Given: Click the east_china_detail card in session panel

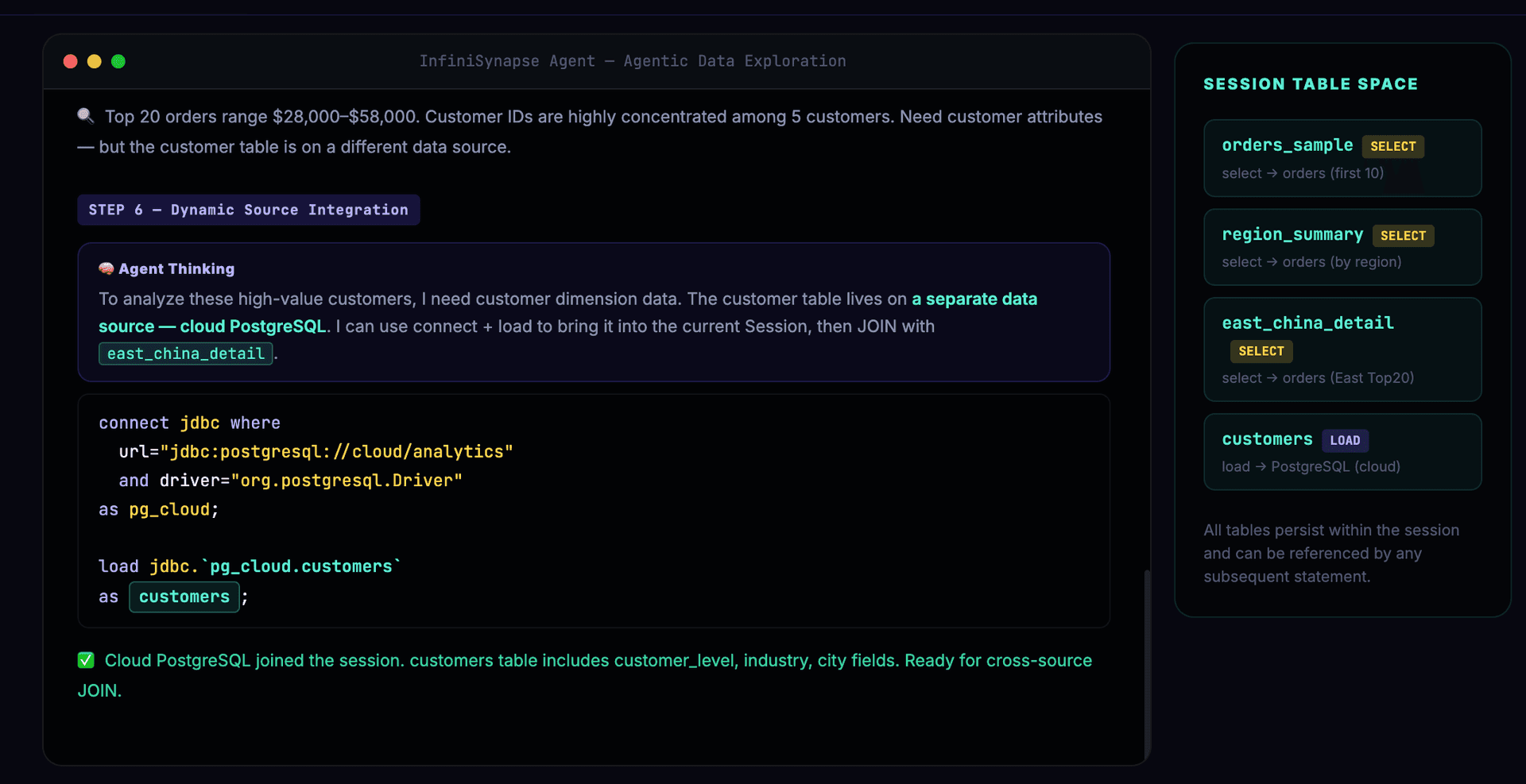Looking at the screenshot, I should [1342, 350].
